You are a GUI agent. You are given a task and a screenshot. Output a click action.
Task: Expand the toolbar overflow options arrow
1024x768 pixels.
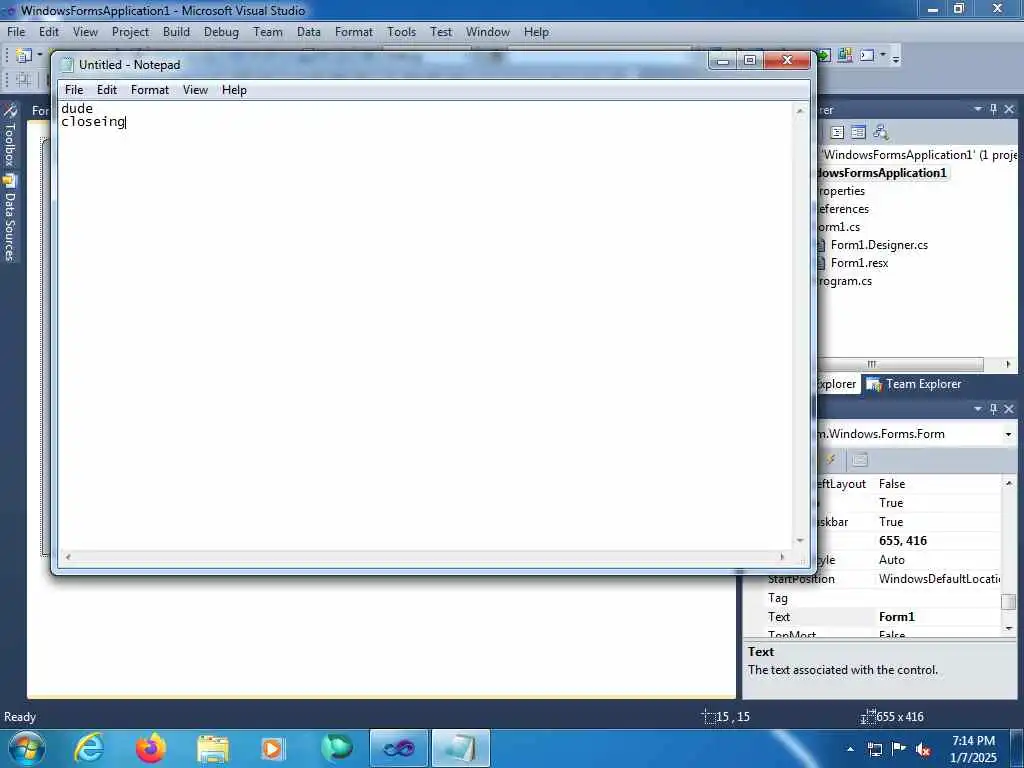pyautogui.click(x=896, y=58)
